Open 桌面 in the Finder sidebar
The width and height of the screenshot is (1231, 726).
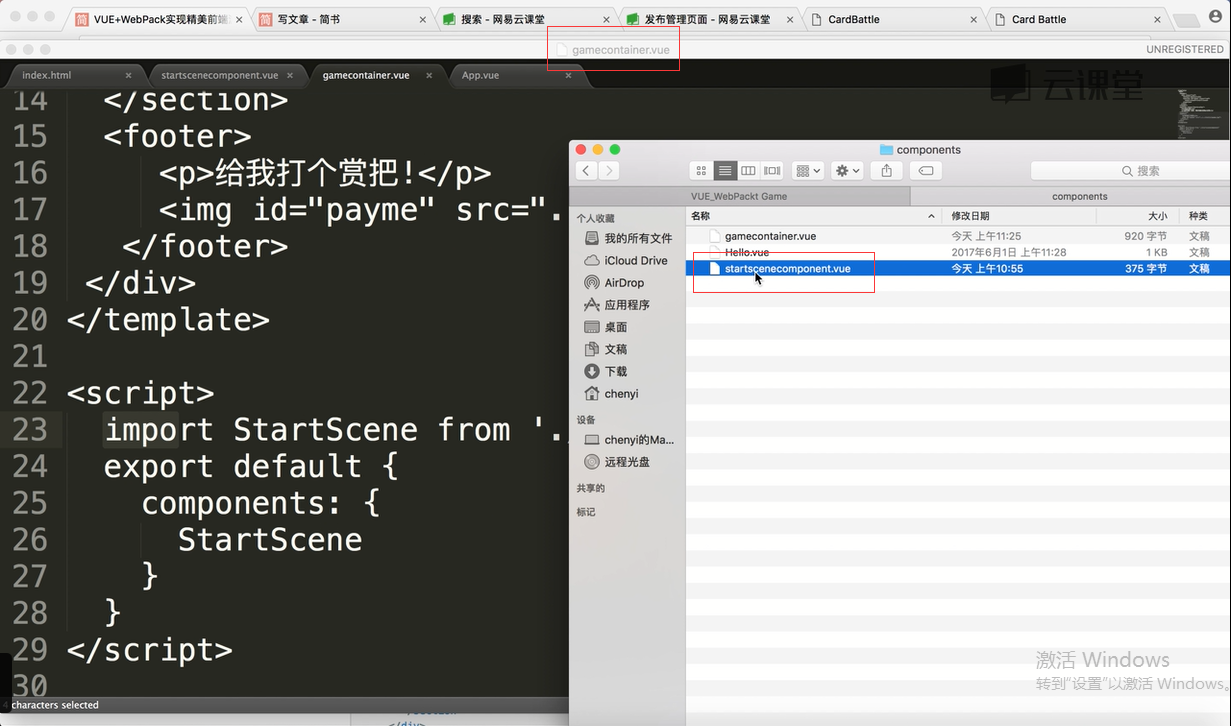[x=605, y=327]
